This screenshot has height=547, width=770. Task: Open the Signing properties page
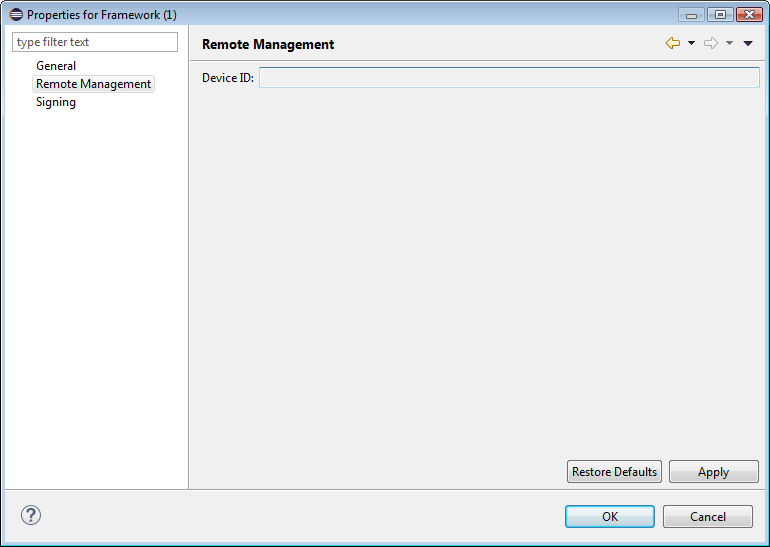56,102
